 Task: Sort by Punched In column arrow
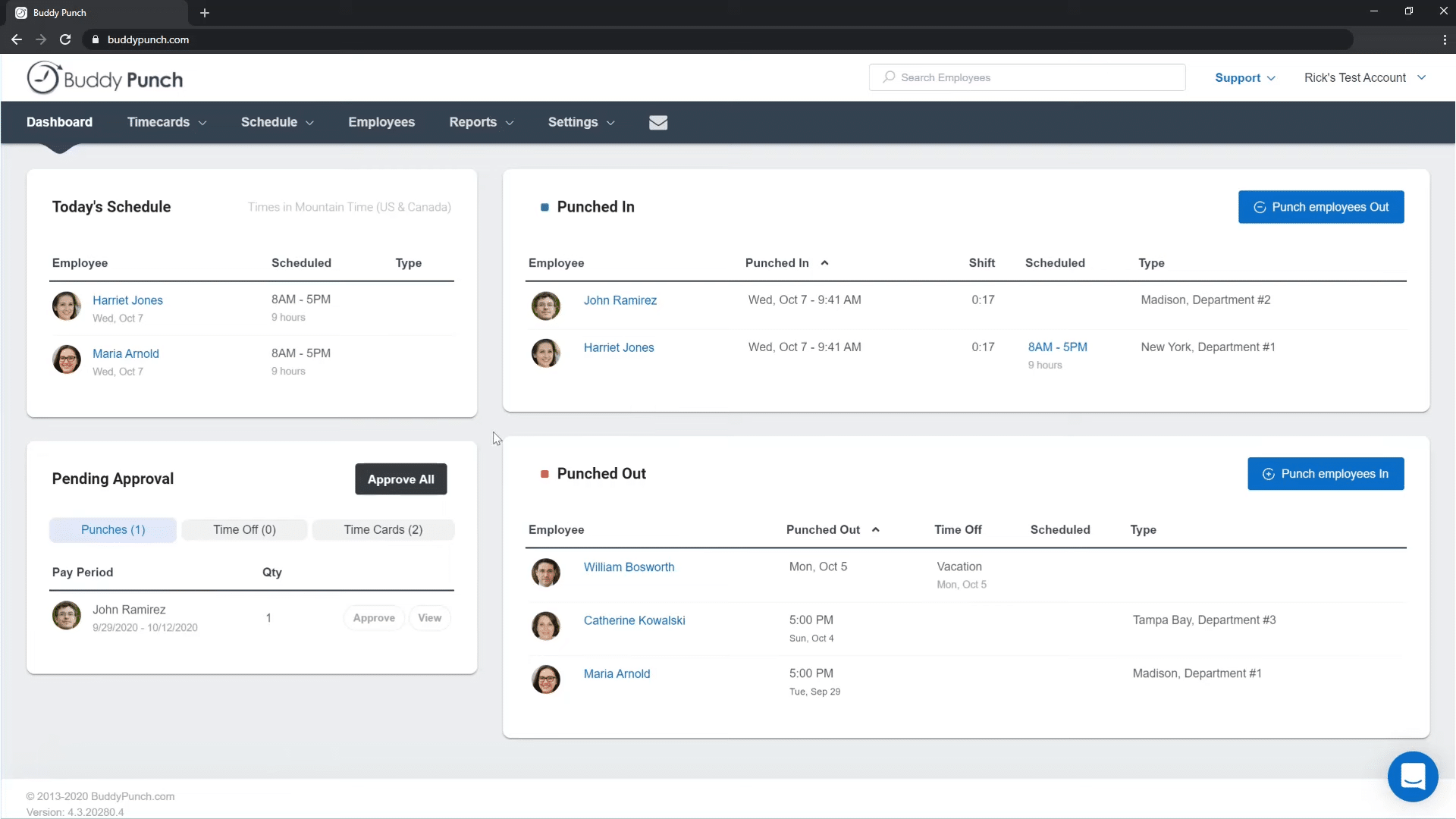point(824,263)
